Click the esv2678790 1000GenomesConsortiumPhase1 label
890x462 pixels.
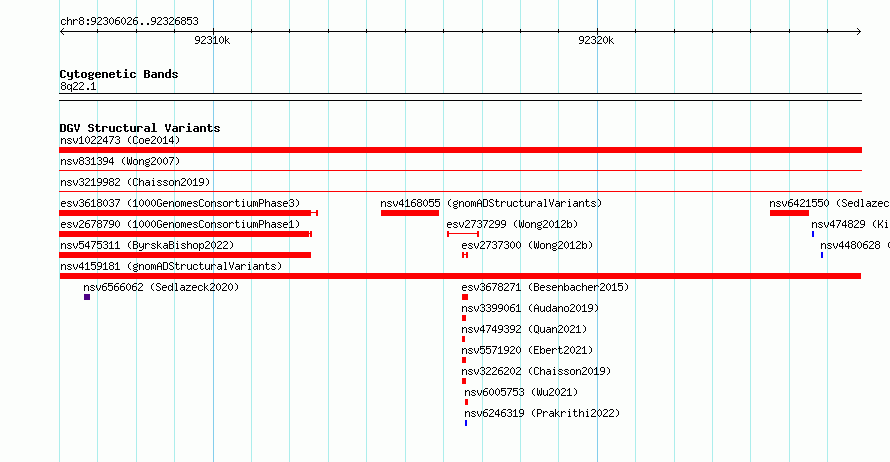(x=180, y=224)
